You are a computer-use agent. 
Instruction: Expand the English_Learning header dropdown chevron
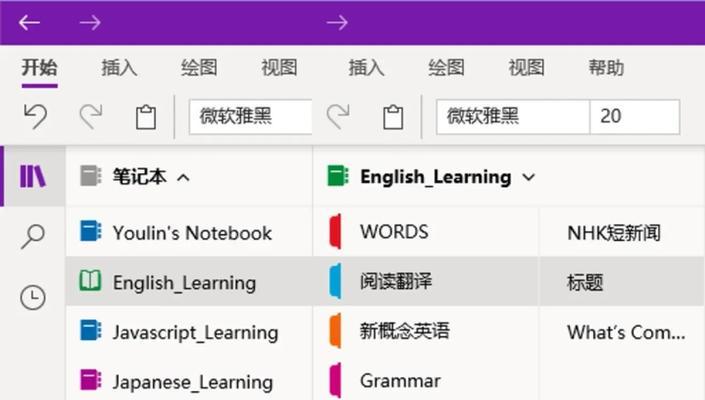click(529, 178)
